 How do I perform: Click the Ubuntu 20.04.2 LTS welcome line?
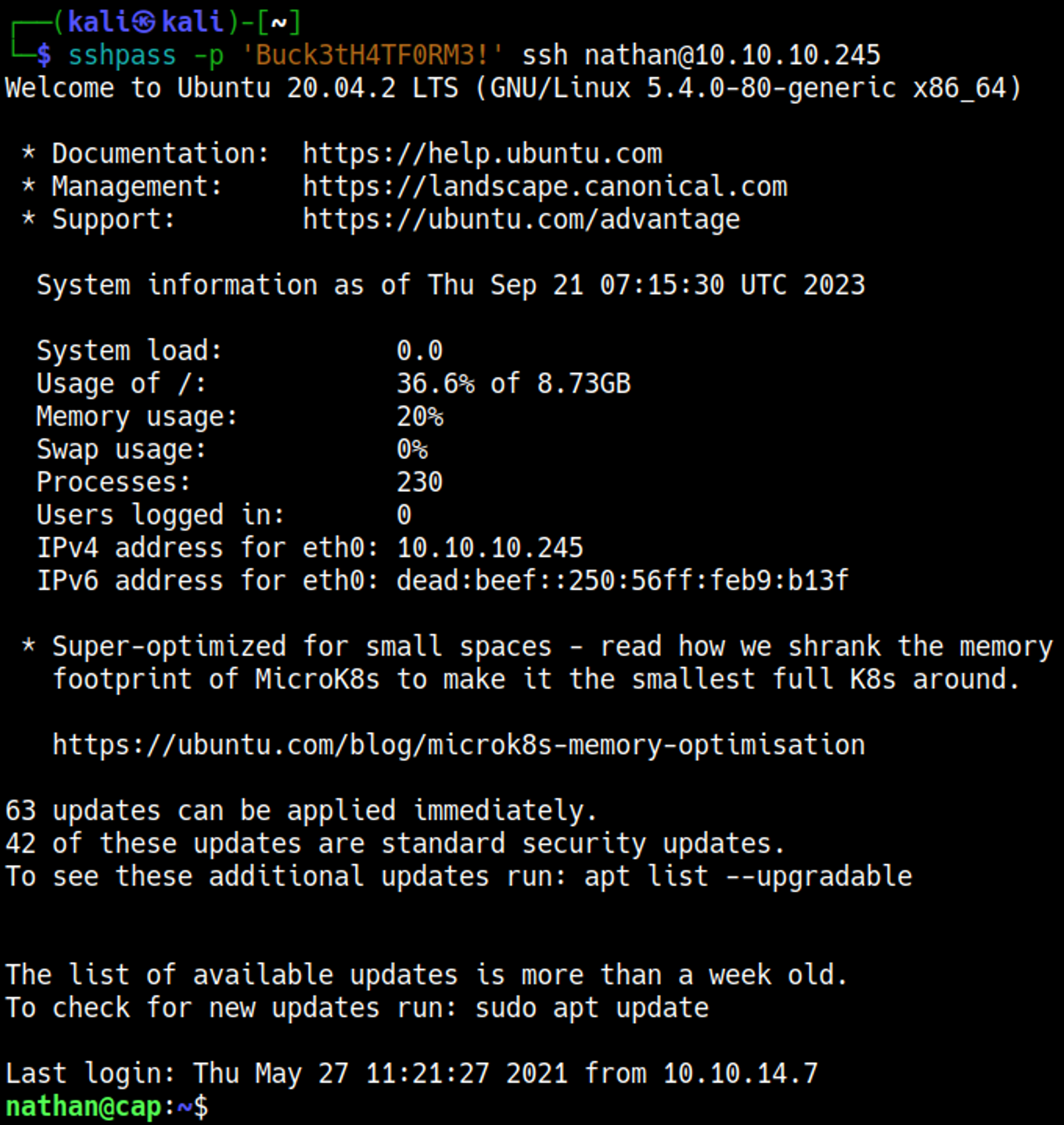click(x=513, y=88)
